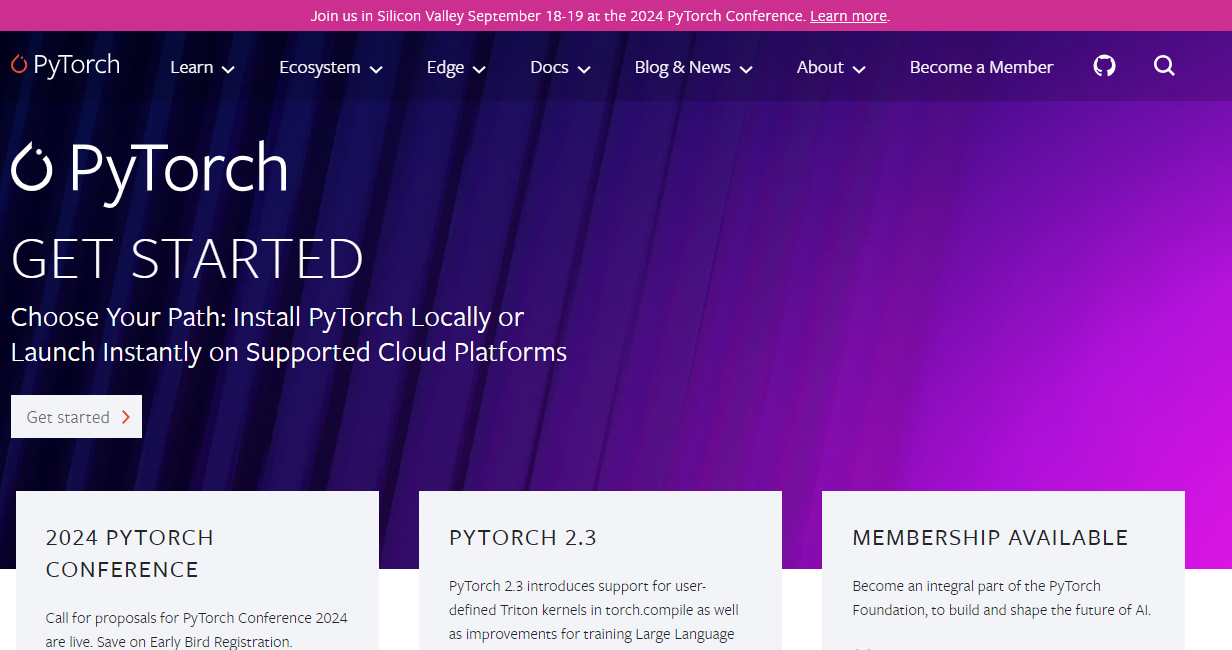The height and width of the screenshot is (650, 1232).
Task: Click the Get started button
Action: [76, 417]
